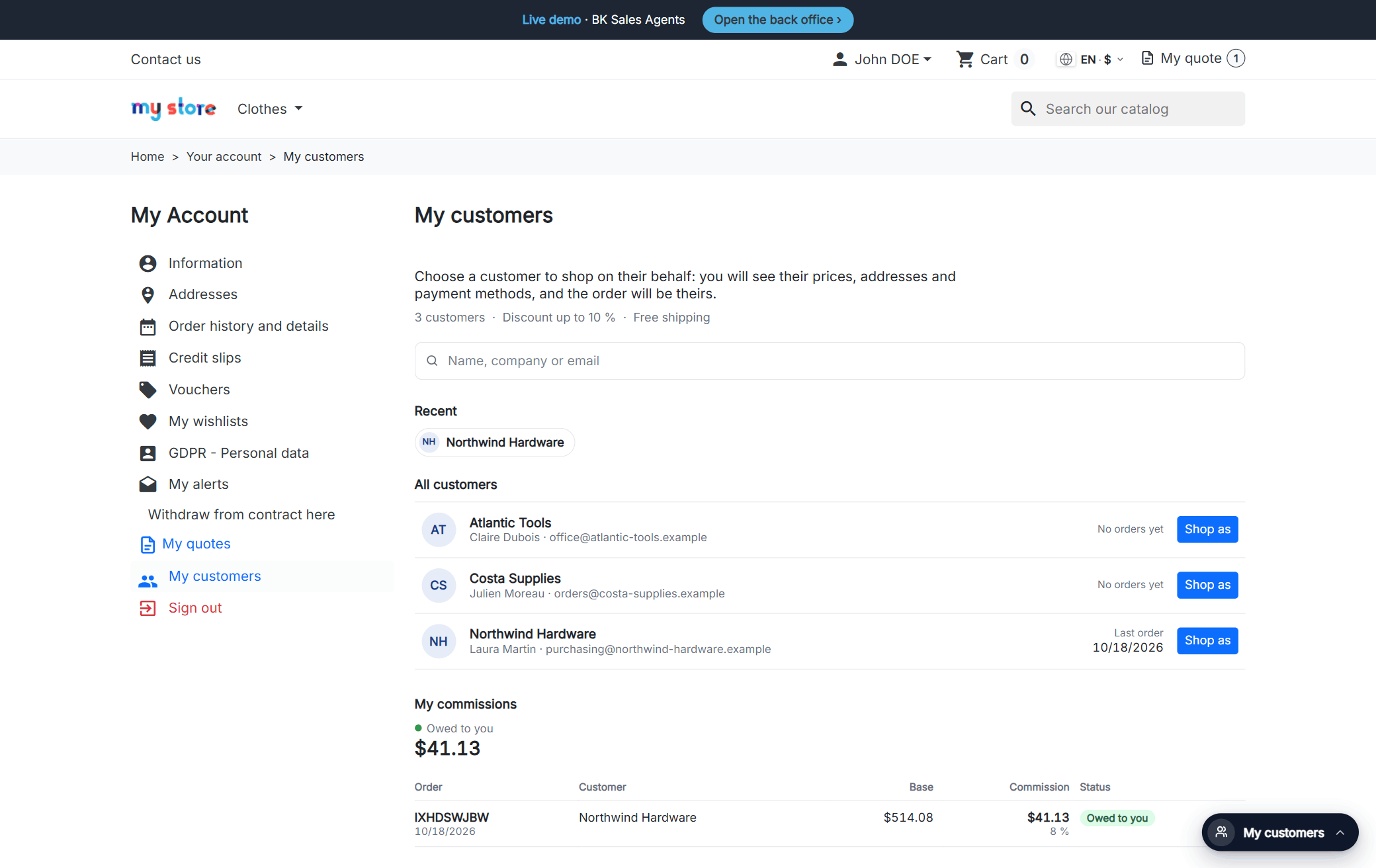Click the Credit slips receipt icon
This screenshot has height=868, width=1376.
[148, 359]
